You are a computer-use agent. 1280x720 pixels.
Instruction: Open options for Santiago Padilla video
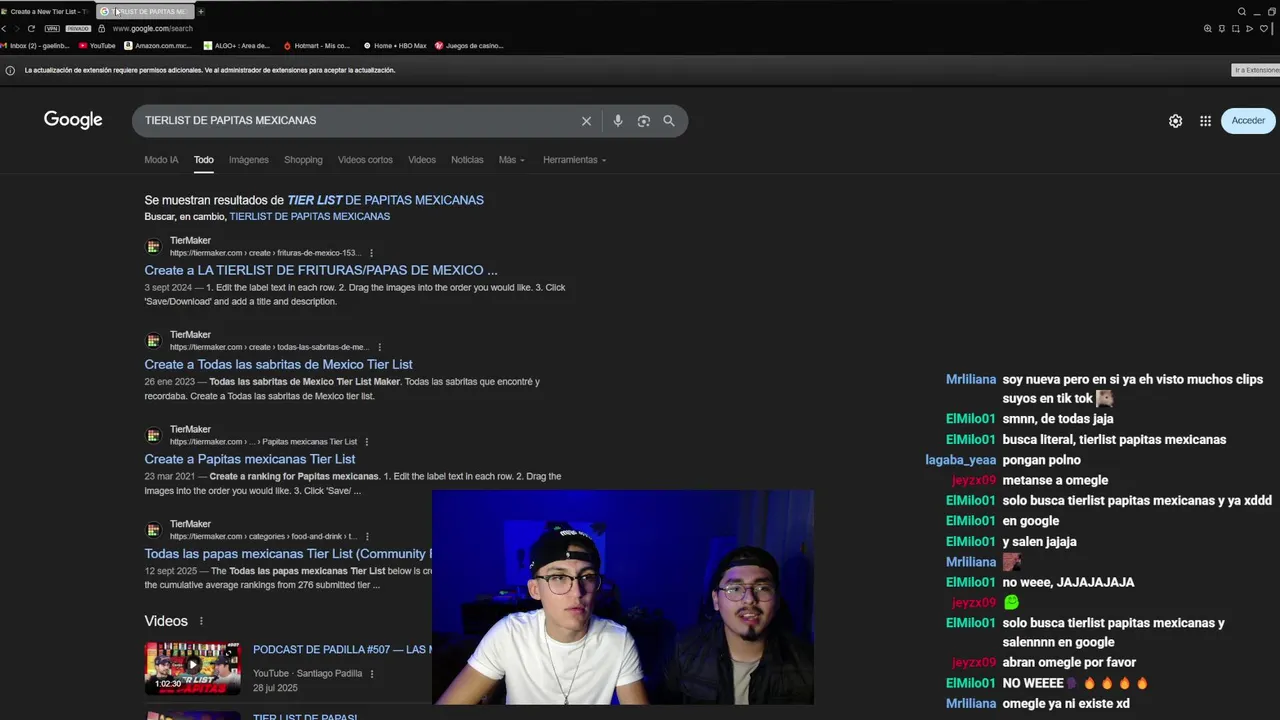pos(372,674)
